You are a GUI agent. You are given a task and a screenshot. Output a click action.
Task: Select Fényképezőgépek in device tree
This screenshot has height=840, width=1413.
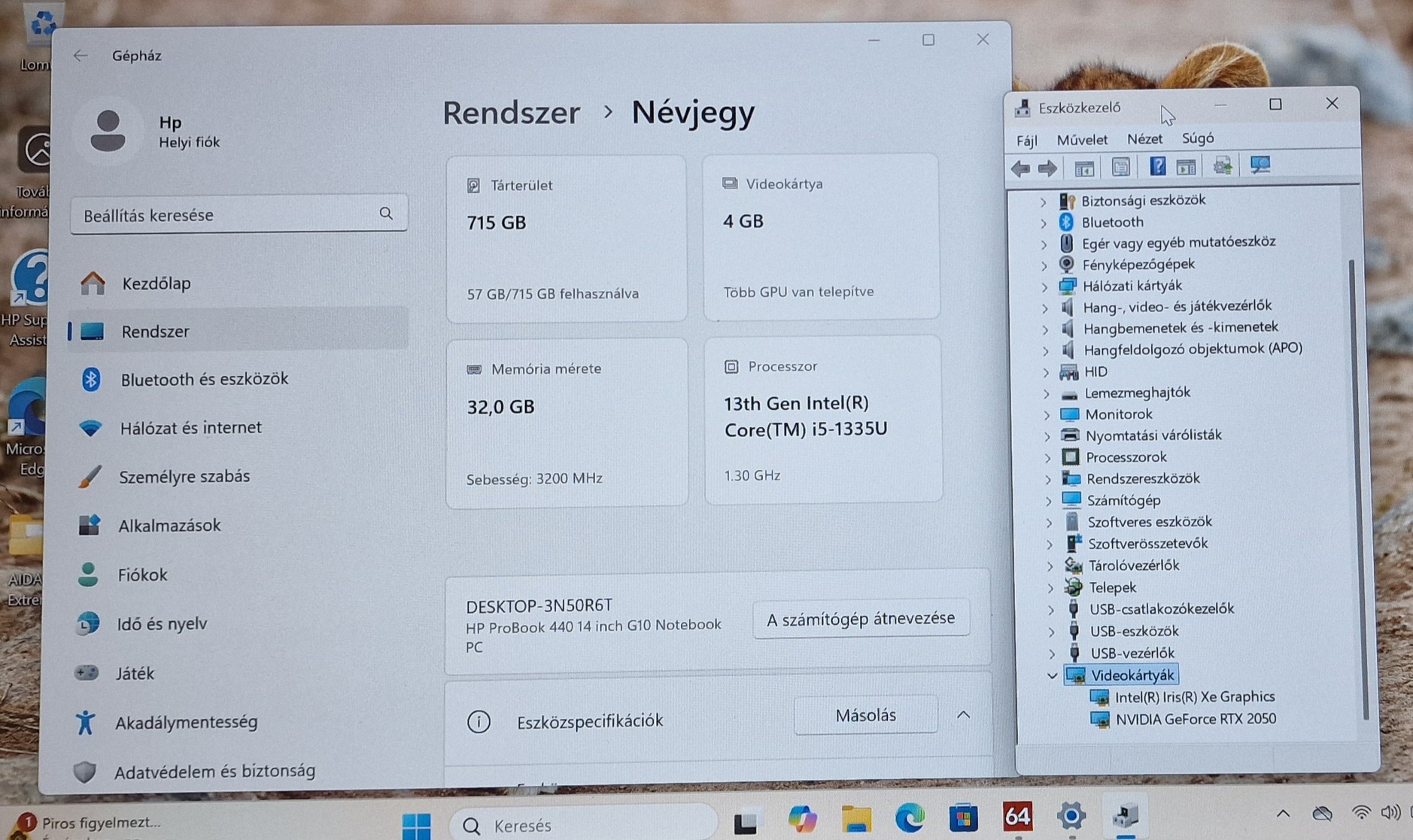click(1138, 265)
